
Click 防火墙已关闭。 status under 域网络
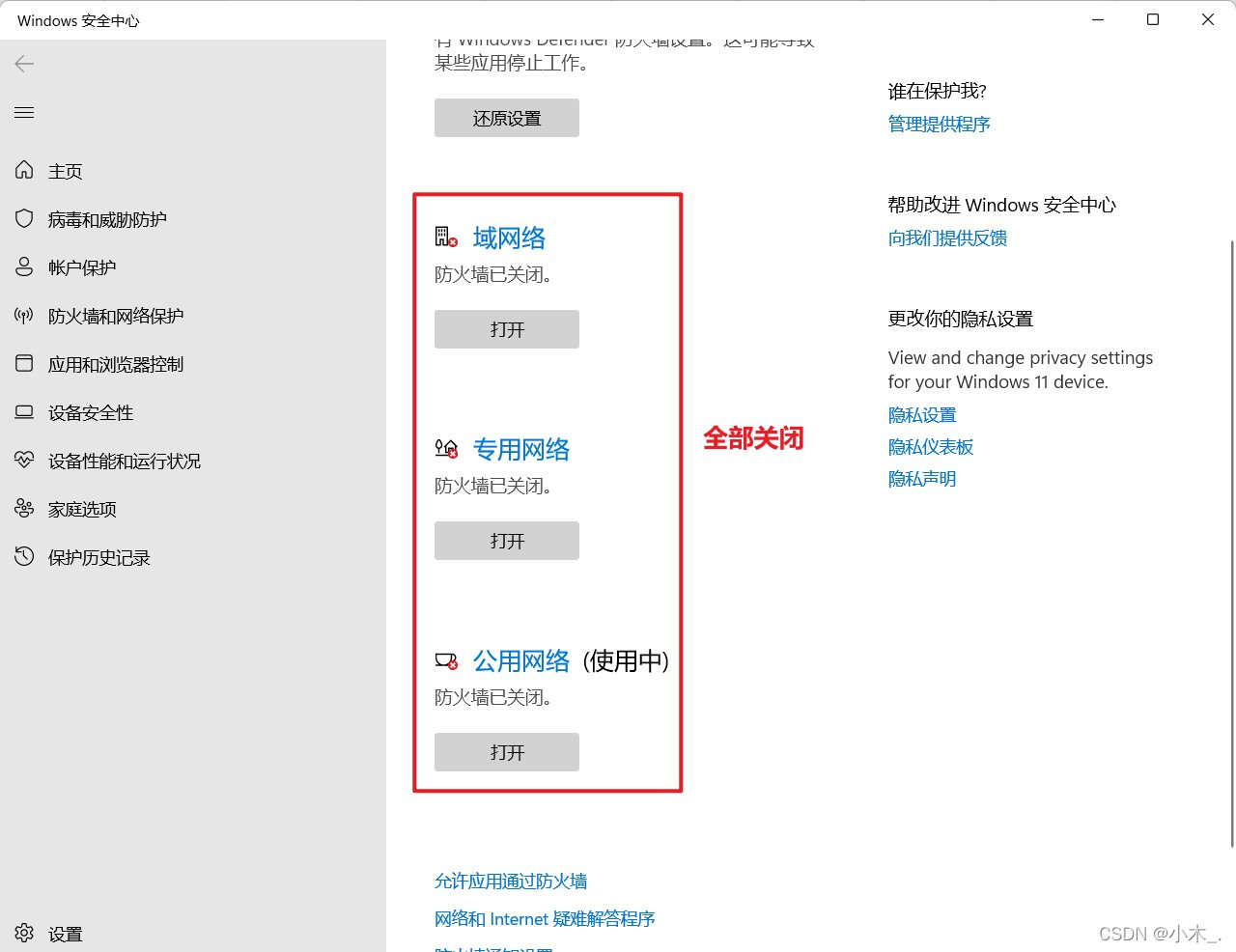[x=493, y=275]
